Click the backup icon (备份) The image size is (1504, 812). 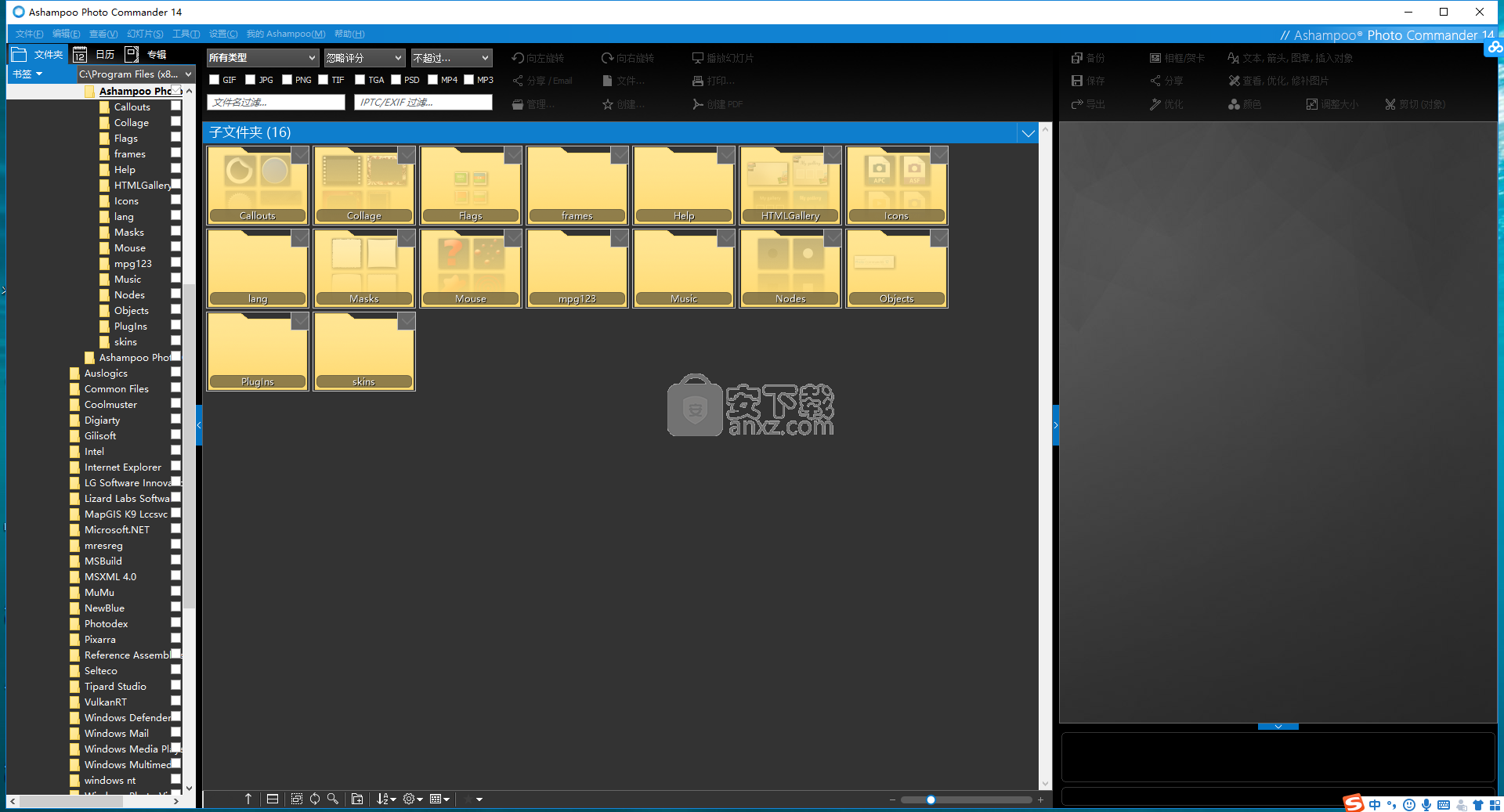[x=1077, y=58]
